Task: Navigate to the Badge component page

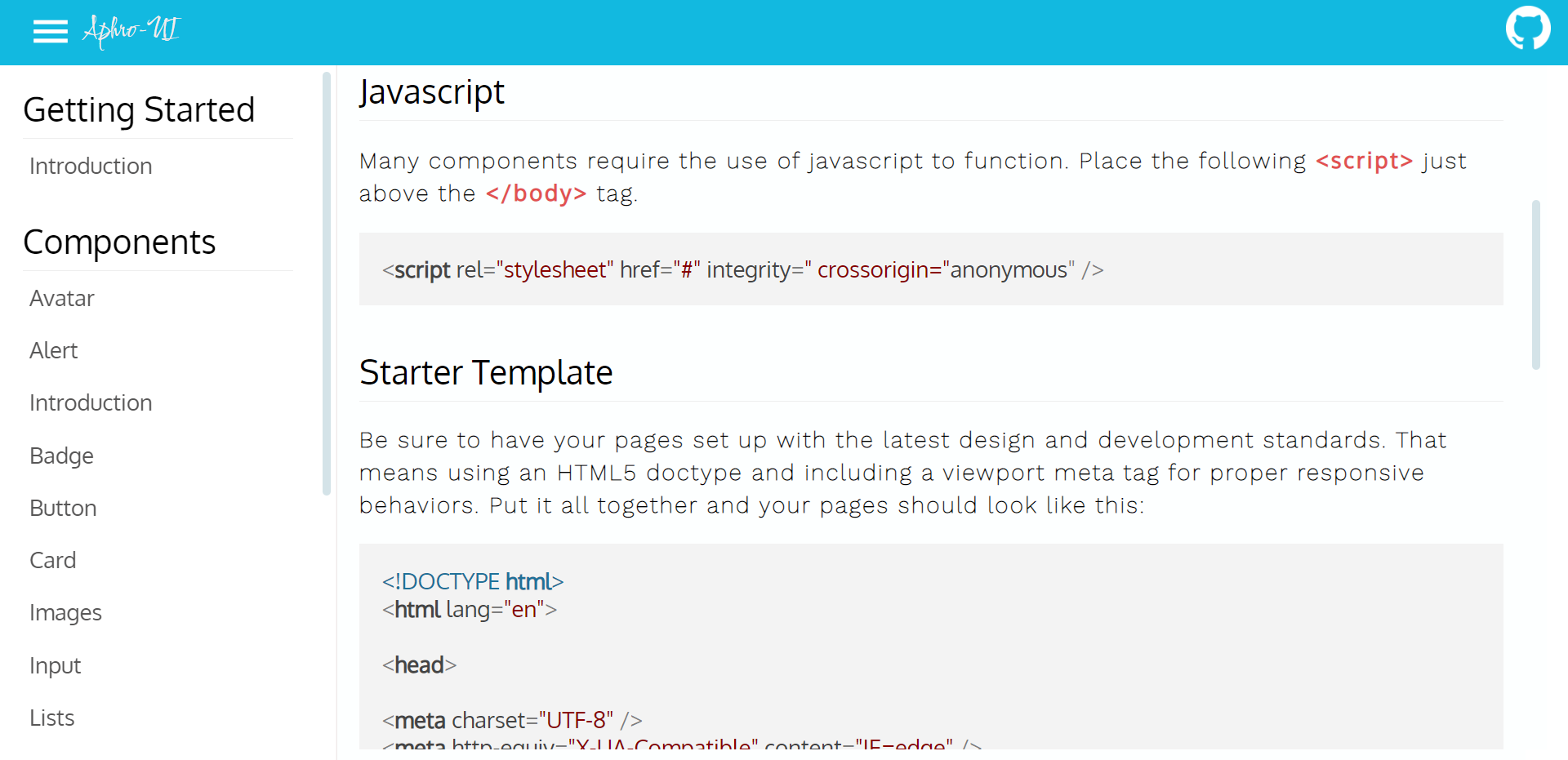Action: [61, 456]
